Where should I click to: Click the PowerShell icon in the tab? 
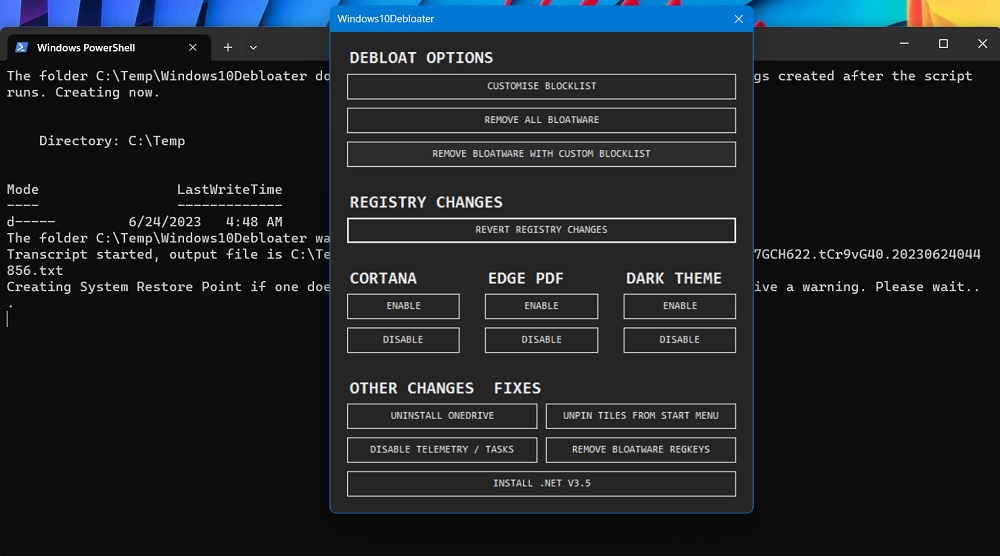[22, 47]
